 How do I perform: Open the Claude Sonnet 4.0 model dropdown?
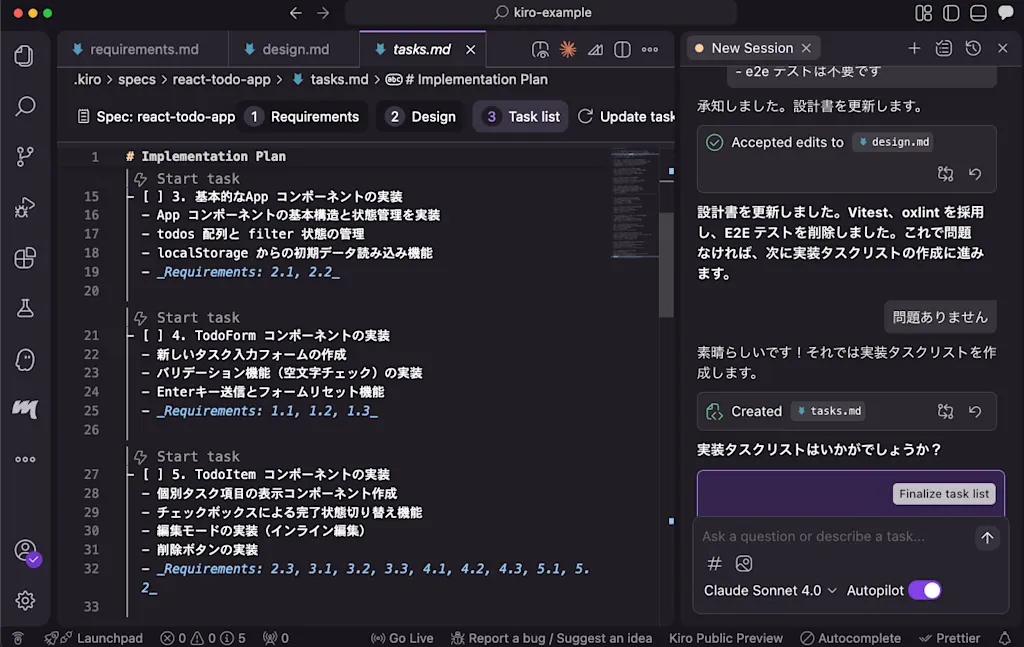pyautogui.click(x=770, y=590)
